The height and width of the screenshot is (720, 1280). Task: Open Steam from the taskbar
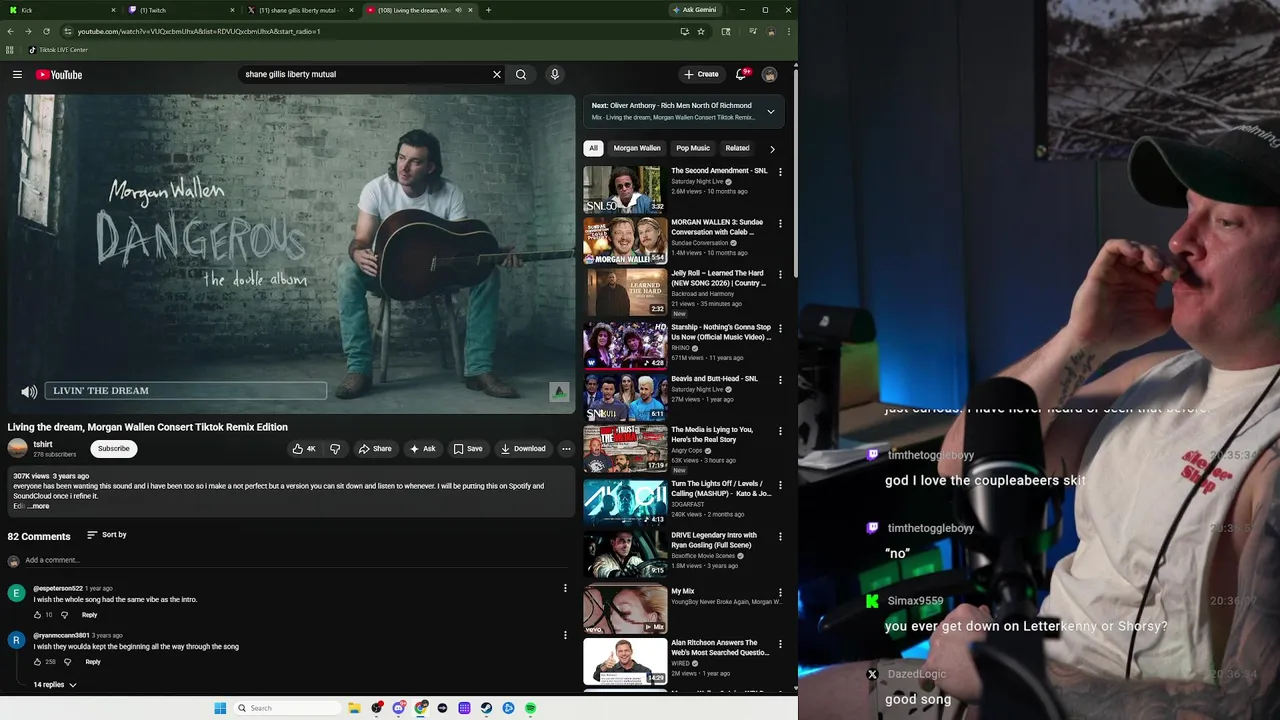coord(486,708)
